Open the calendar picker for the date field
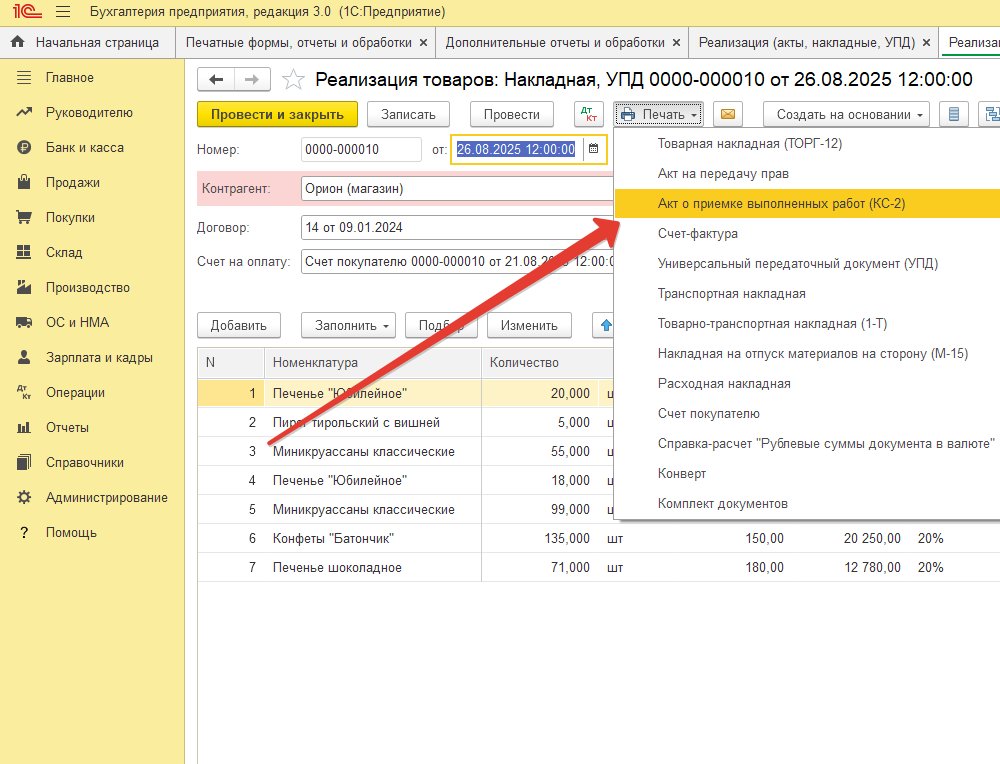Viewport: 1000px width, 764px height. pyautogui.click(x=593, y=149)
